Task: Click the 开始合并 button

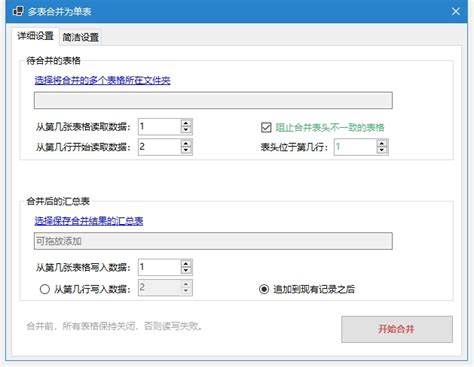Action: pos(397,329)
